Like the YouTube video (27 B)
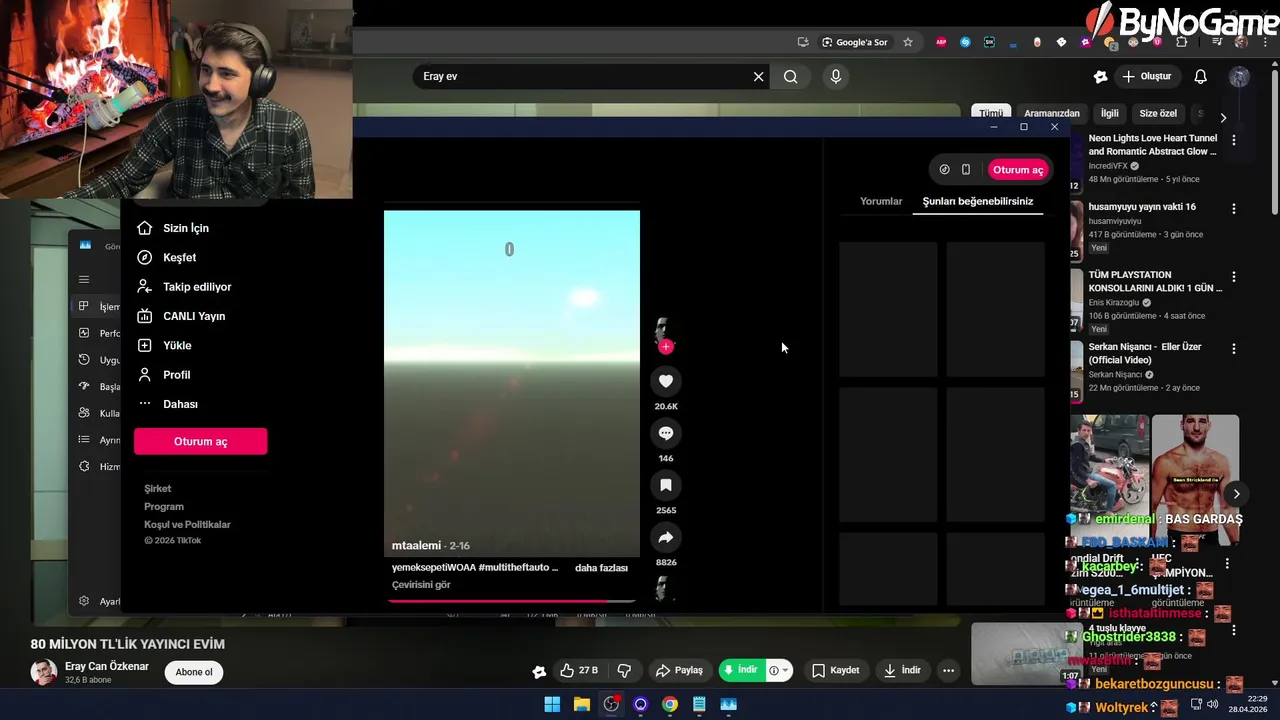 point(579,670)
